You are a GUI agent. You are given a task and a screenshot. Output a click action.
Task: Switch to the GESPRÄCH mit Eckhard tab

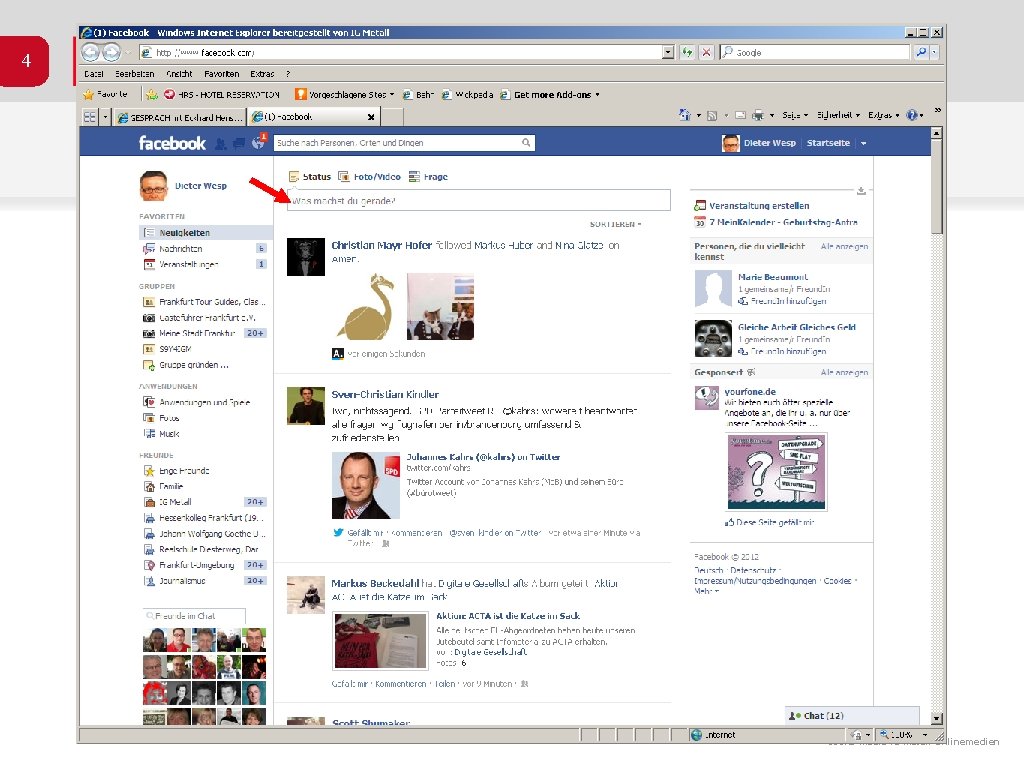[180, 118]
